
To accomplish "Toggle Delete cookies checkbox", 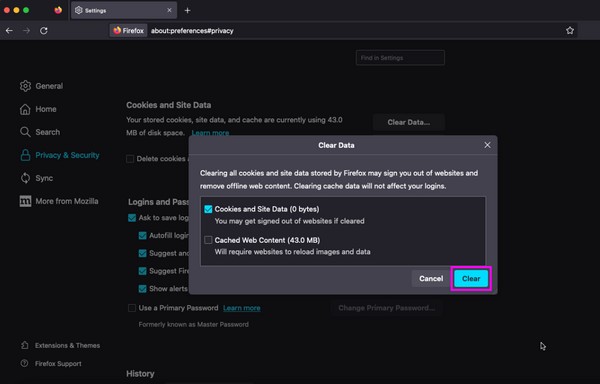I will (130, 159).
